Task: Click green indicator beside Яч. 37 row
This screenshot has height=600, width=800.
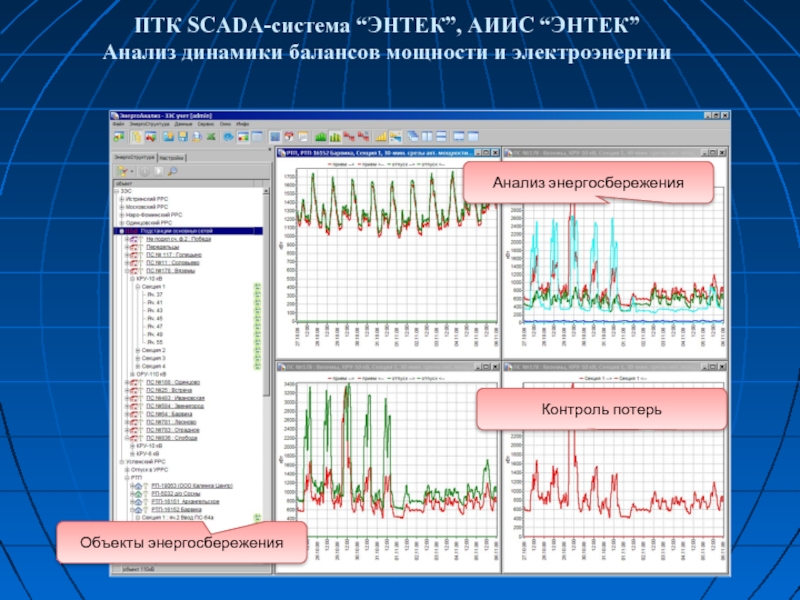Action: point(258,294)
